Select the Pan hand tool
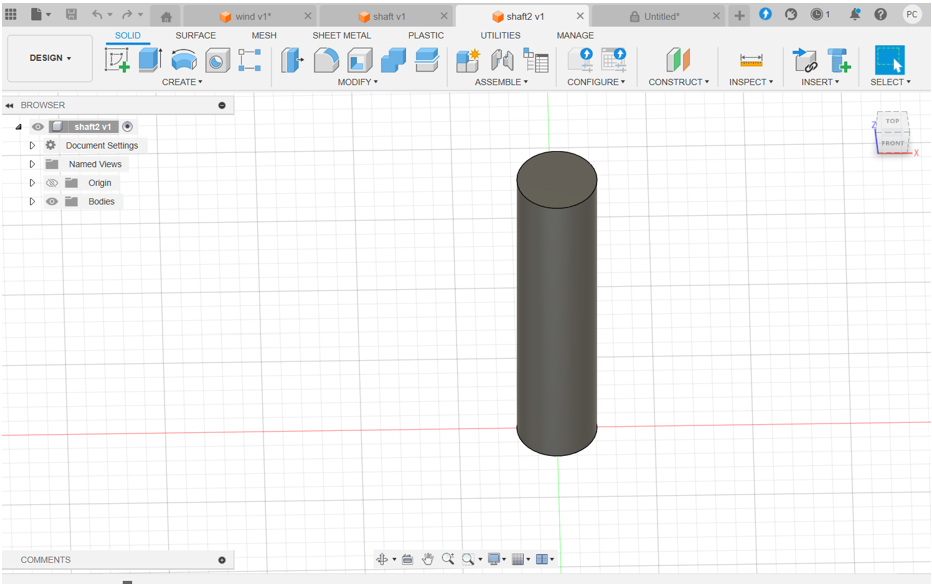This screenshot has height=586, width=932. click(428, 559)
